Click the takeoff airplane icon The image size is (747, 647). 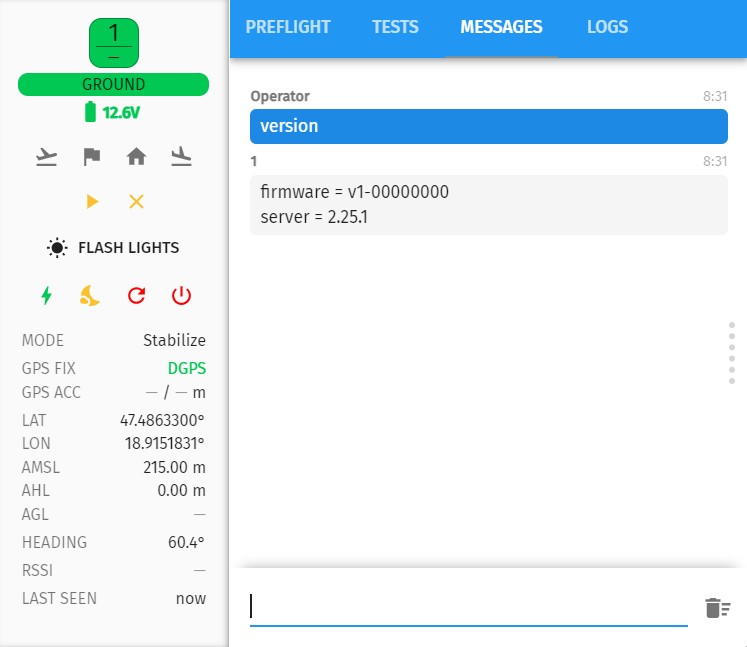click(x=46, y=157)
